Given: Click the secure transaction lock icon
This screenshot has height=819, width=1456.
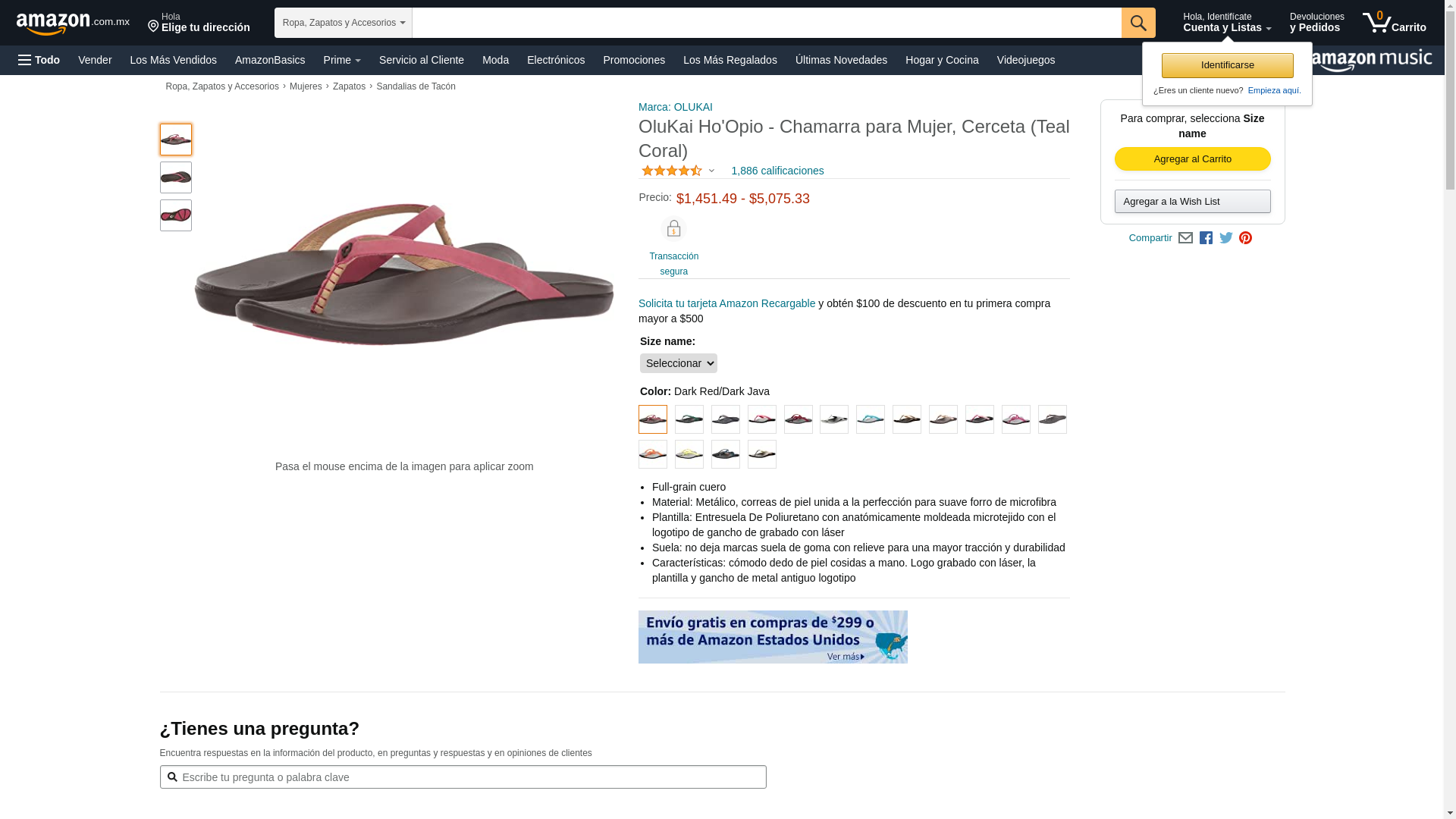Looking at the screenshot, I should coord(673,228).
